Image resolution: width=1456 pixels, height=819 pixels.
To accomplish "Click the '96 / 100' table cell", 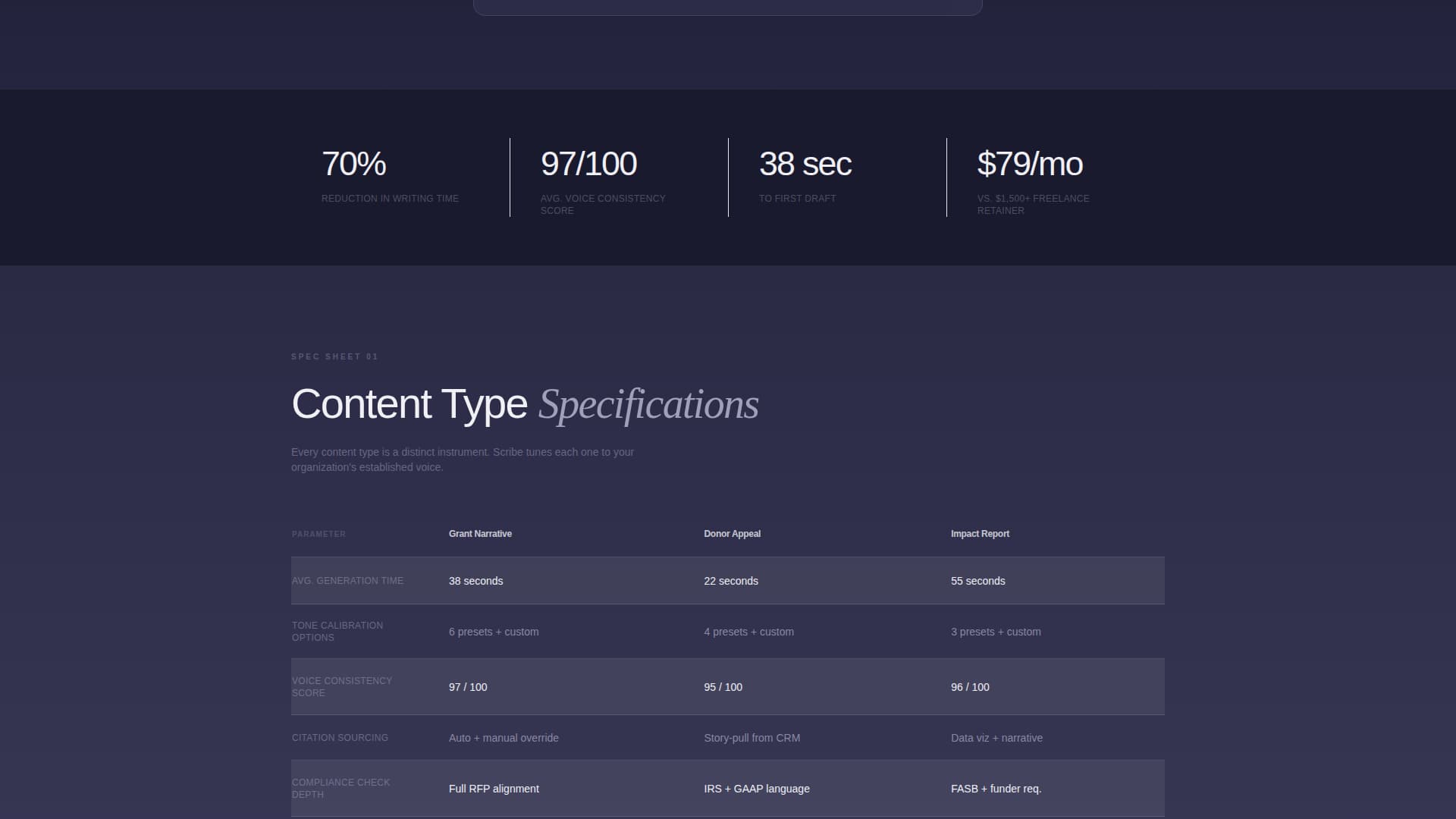I will (970, 687).
